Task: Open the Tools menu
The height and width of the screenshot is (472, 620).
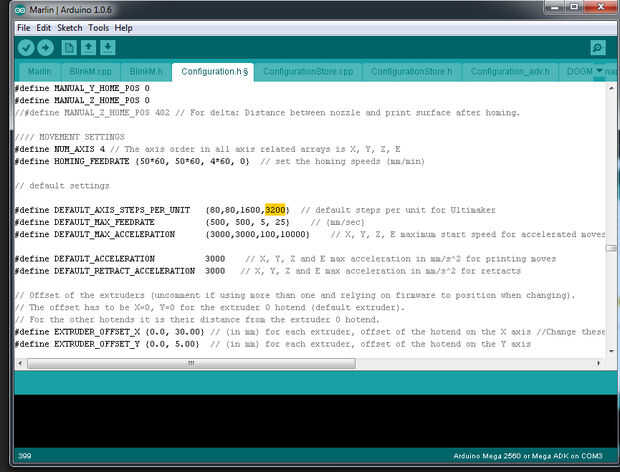Action: point(98,28)
